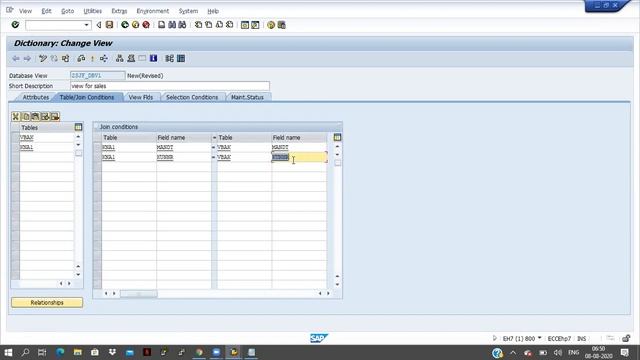Image resolution: width=640 pixels, height=360 pixels.
Task: Click the Tables list configuration icon
Action: click(x=78, y=127)
